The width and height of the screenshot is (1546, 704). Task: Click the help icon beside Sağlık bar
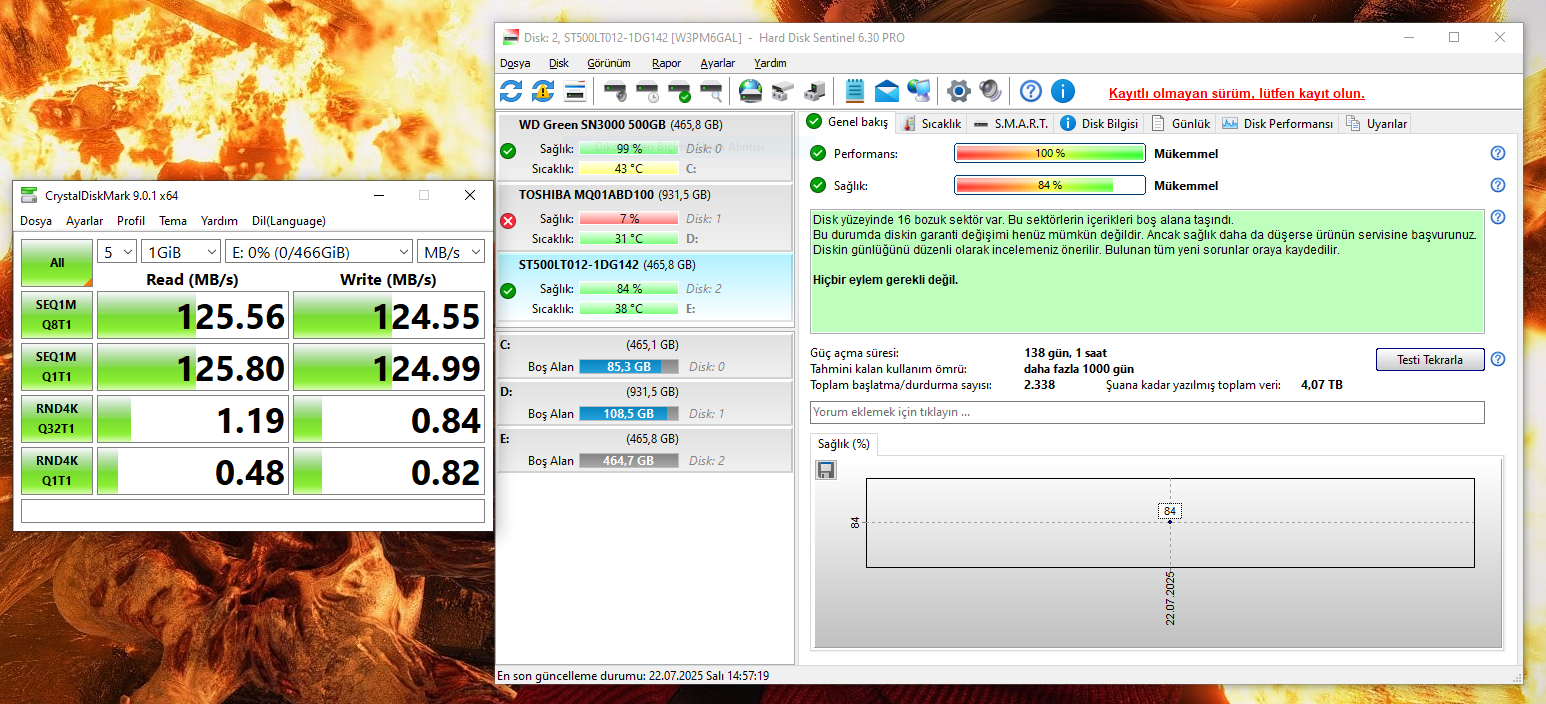tap(1498, 185)
